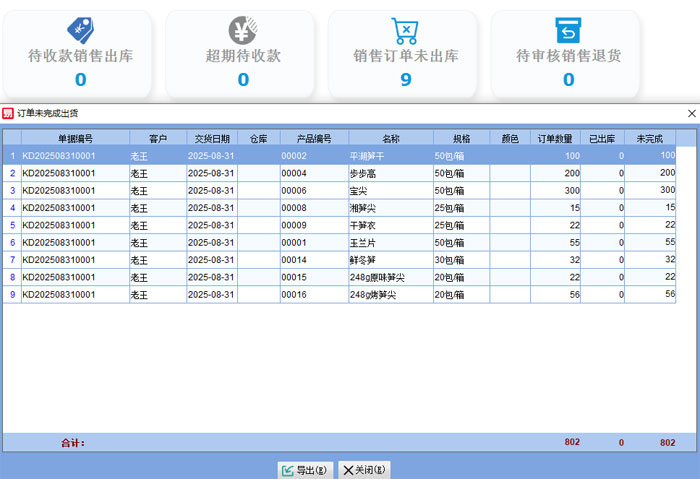This screenshot has height=479, width=700.
Task: Click the 玉兰片 product name cell
Action: pos(360,243)
